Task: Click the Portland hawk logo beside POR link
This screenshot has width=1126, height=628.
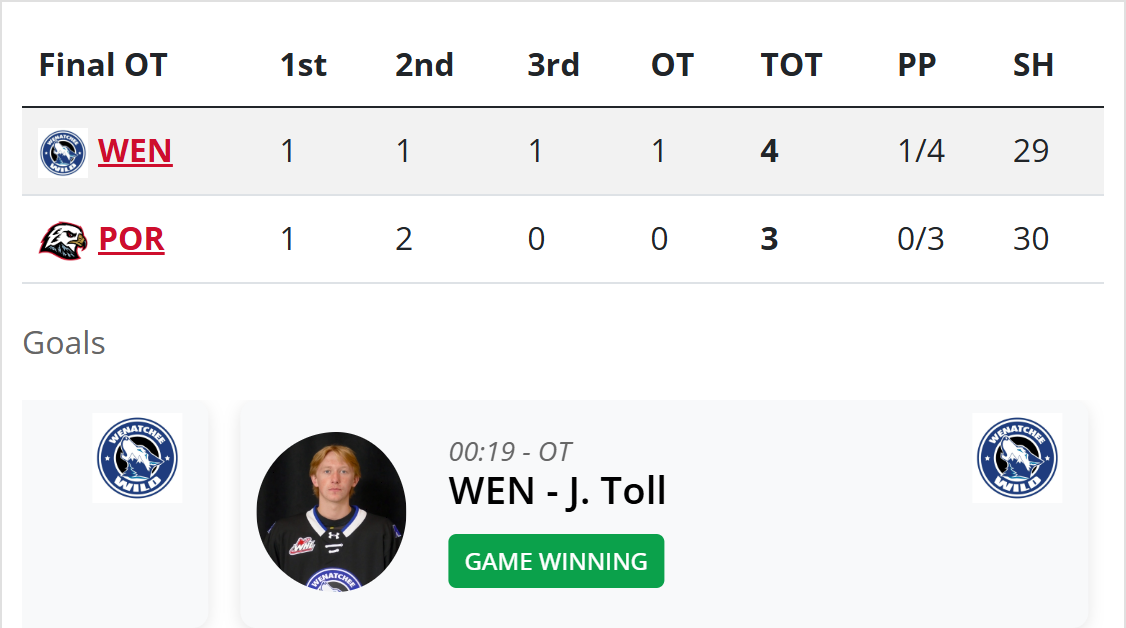Action: pyautogui.click(x=62, y=240)
